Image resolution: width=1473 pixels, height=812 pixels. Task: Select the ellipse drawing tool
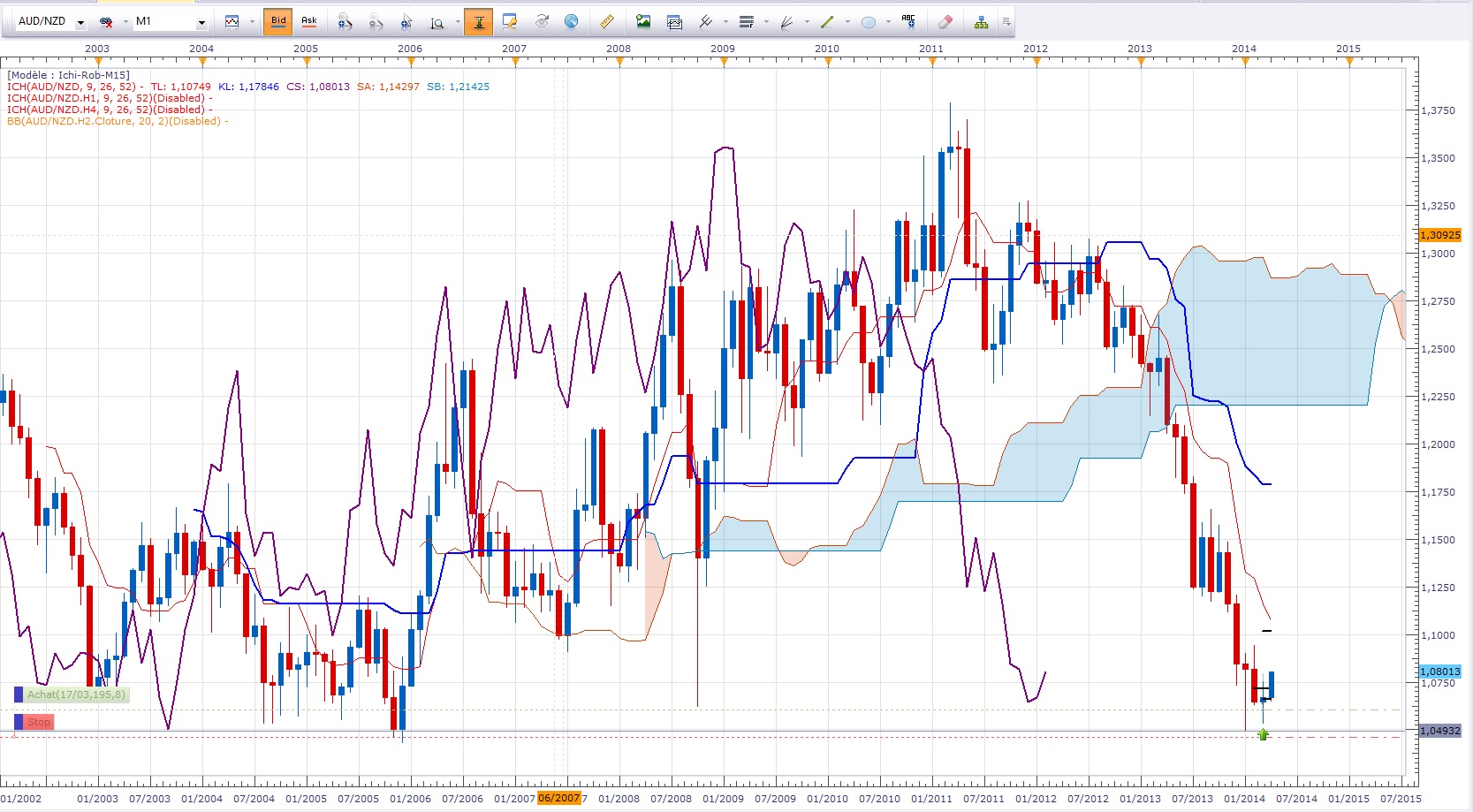tap(869, 22)
